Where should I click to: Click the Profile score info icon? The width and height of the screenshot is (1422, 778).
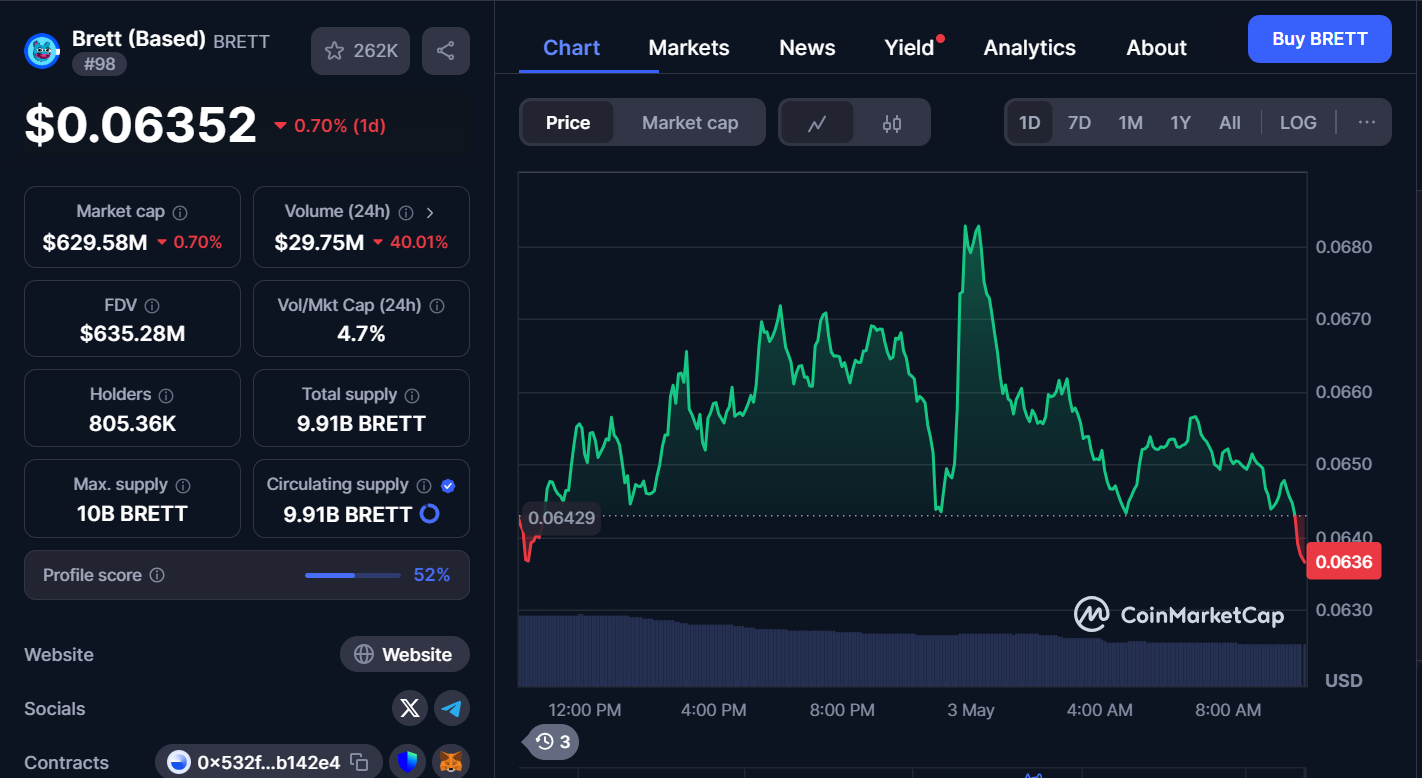point(157,575)
